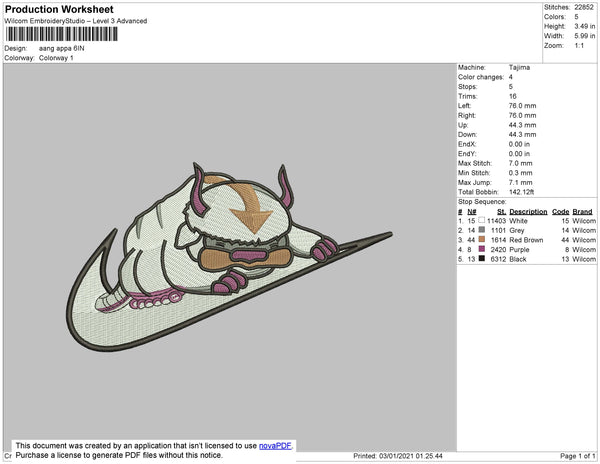Click the Height value '3.49 in'
The width and height of the screenshot is (600, 464).
[x=584, y=26]
